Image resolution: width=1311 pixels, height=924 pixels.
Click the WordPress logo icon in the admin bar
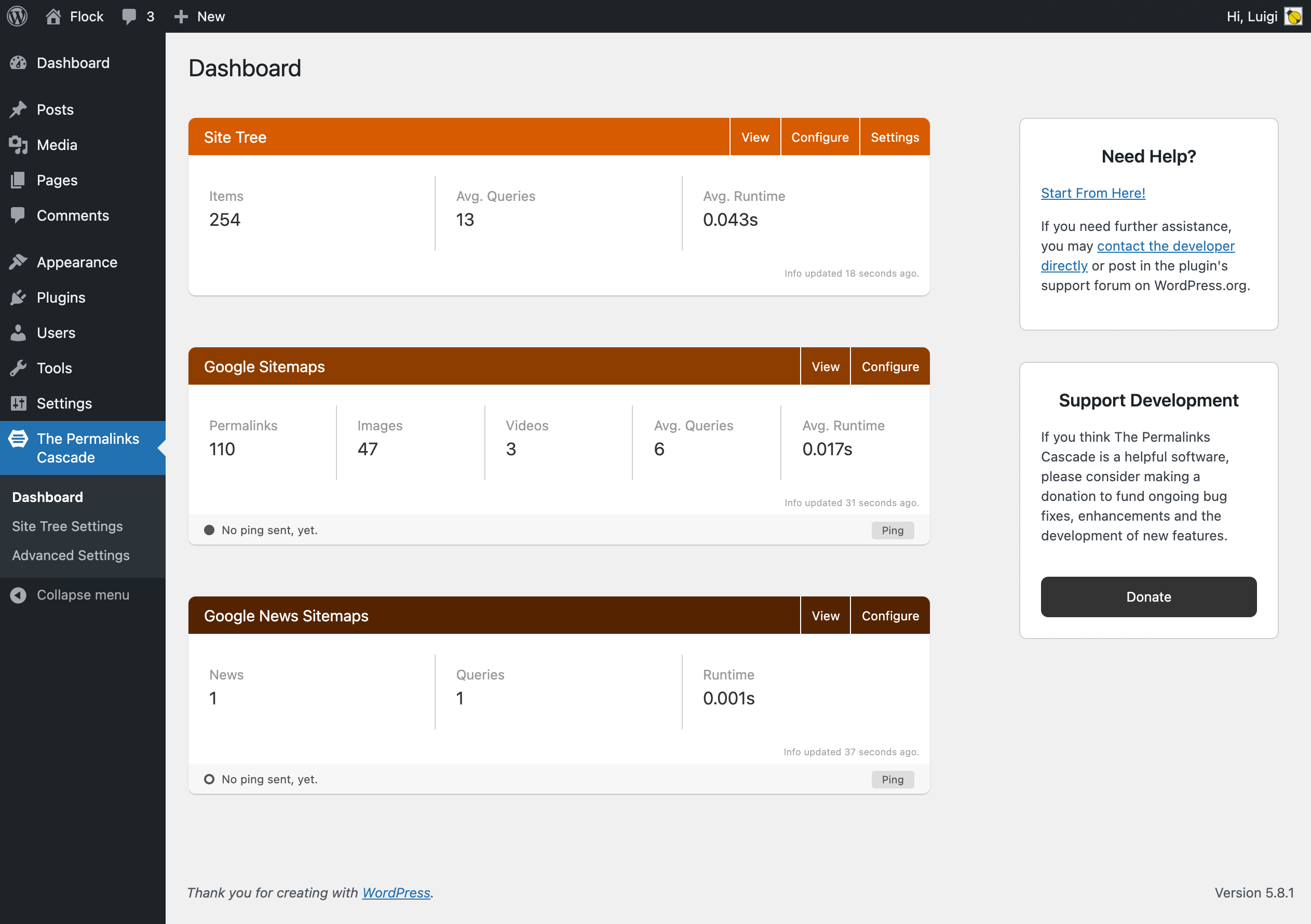pyautogui.click(x=17, y=16)
